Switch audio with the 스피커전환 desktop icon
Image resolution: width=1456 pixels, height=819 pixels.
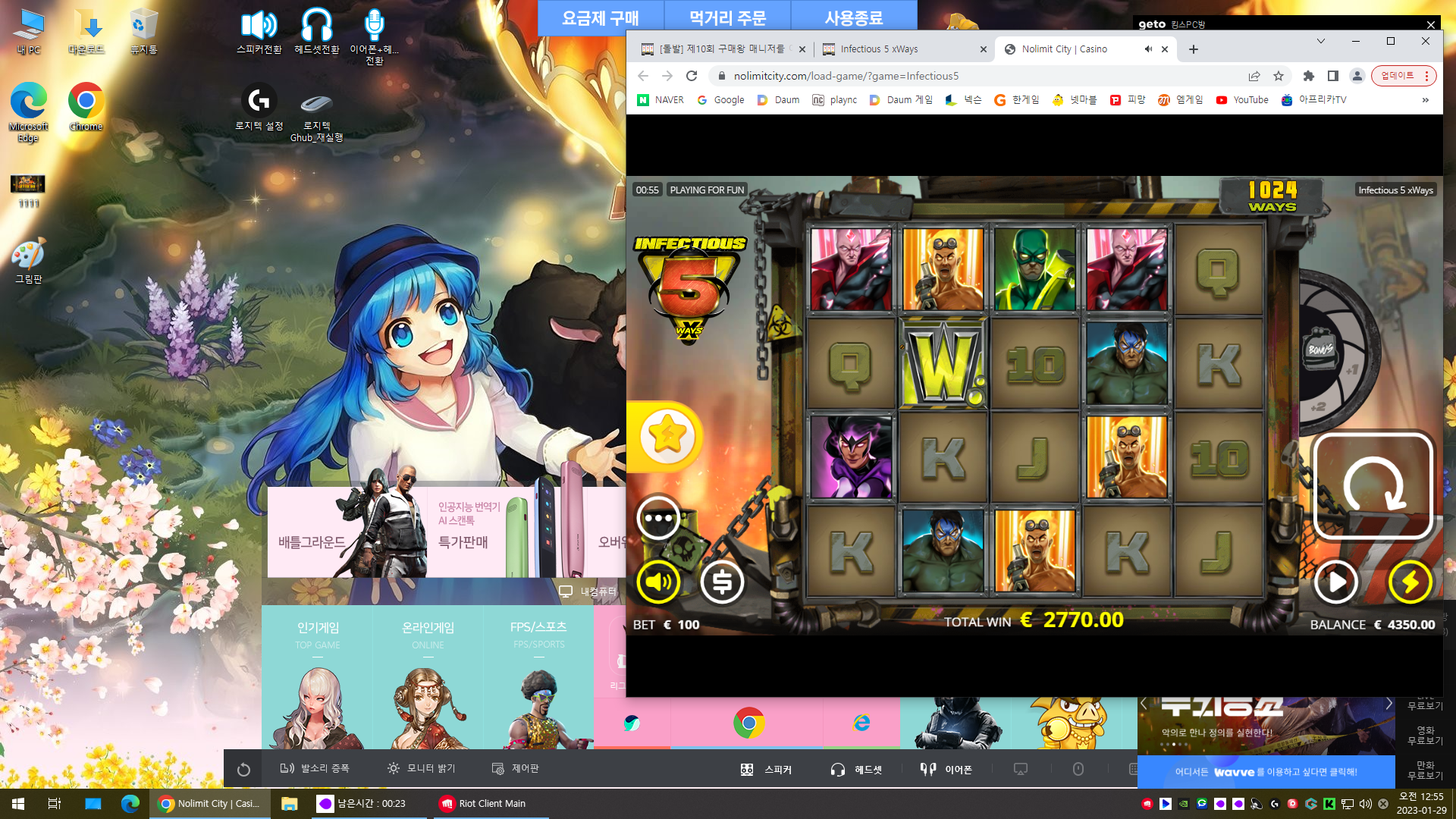[x=259, y=32]
